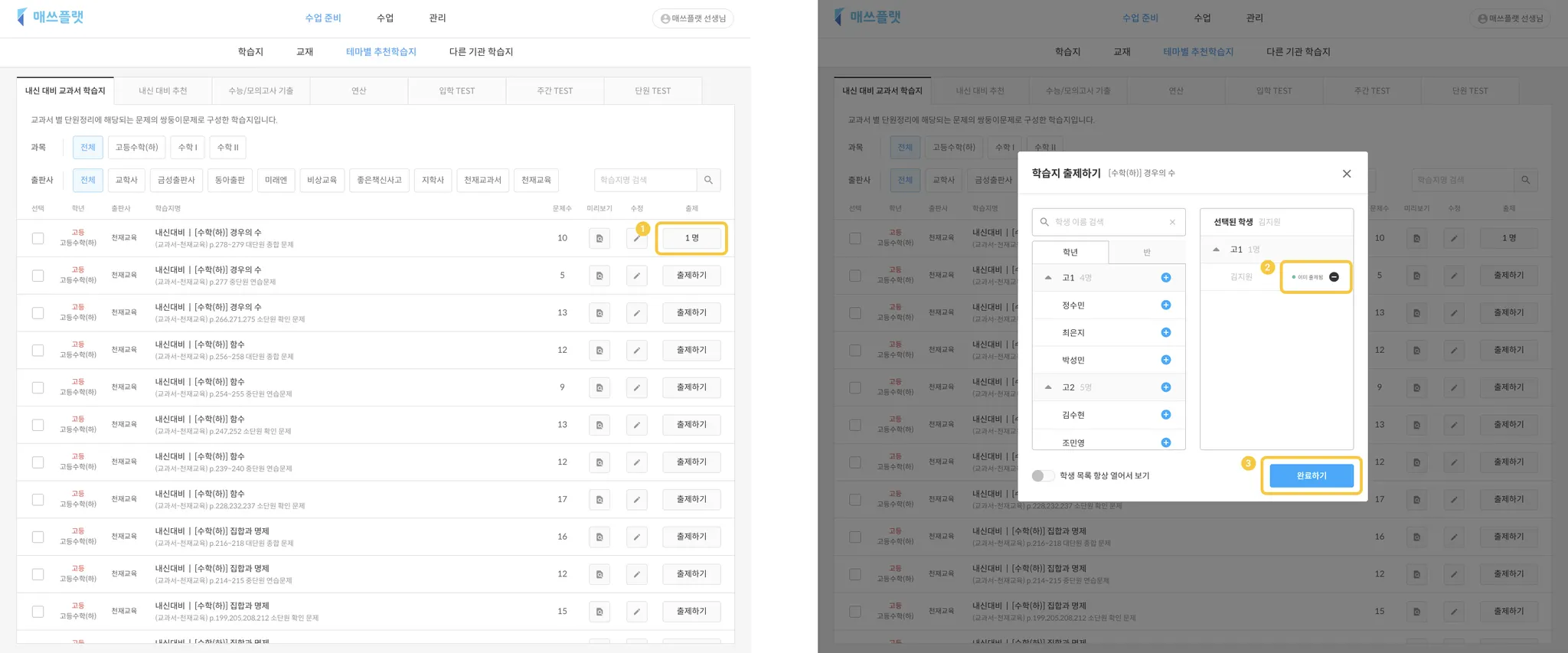Toggle 학생 목록 항상 열어서 보기 switch
Viewport: 1568px width, 653px height.
1042,475
